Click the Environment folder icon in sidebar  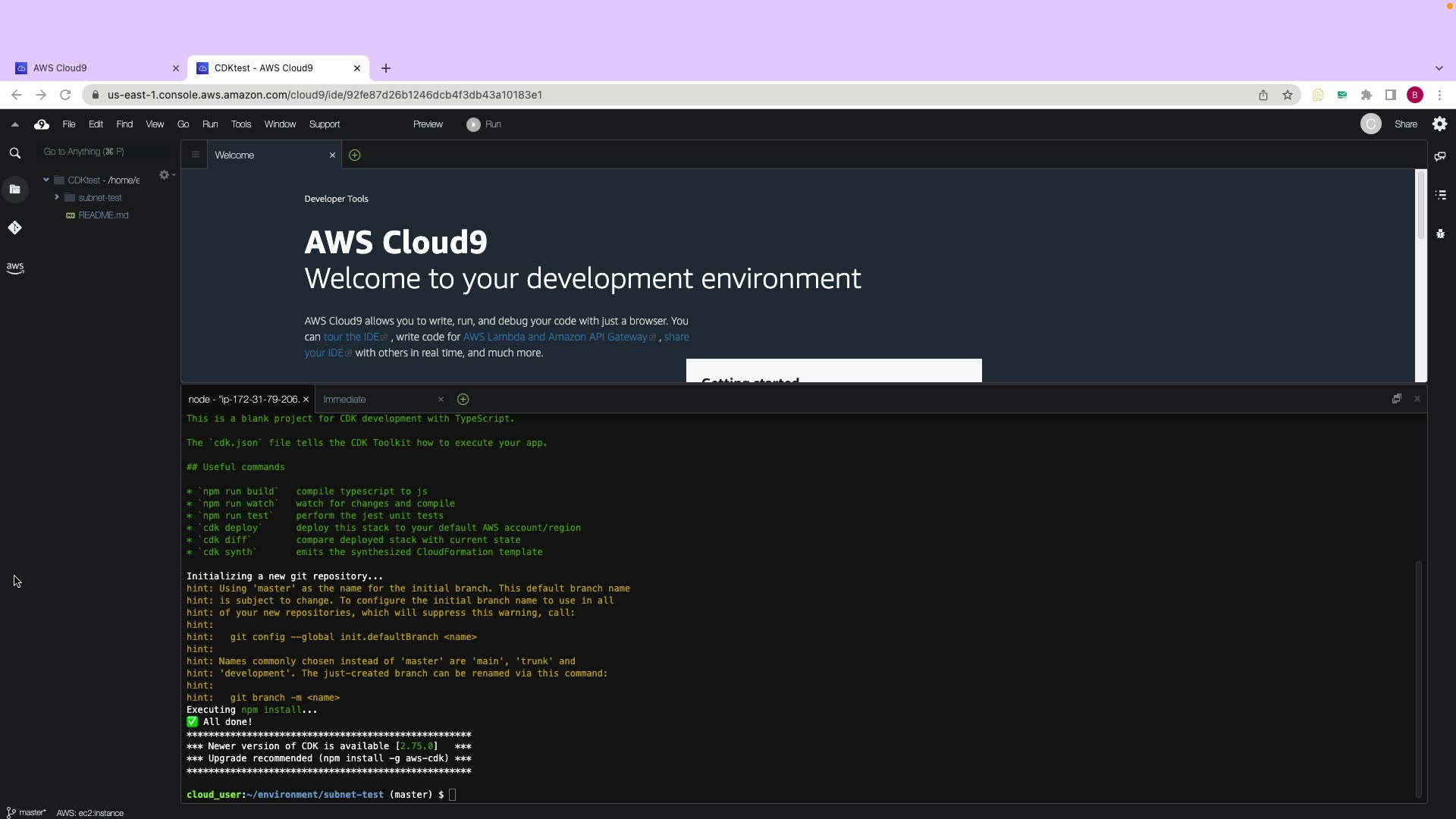14,190
